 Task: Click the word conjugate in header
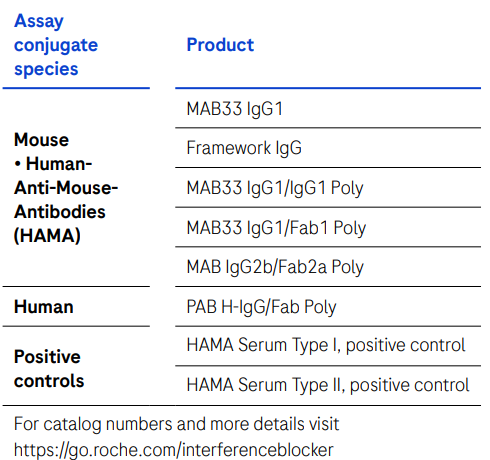(x=56, y=45)
